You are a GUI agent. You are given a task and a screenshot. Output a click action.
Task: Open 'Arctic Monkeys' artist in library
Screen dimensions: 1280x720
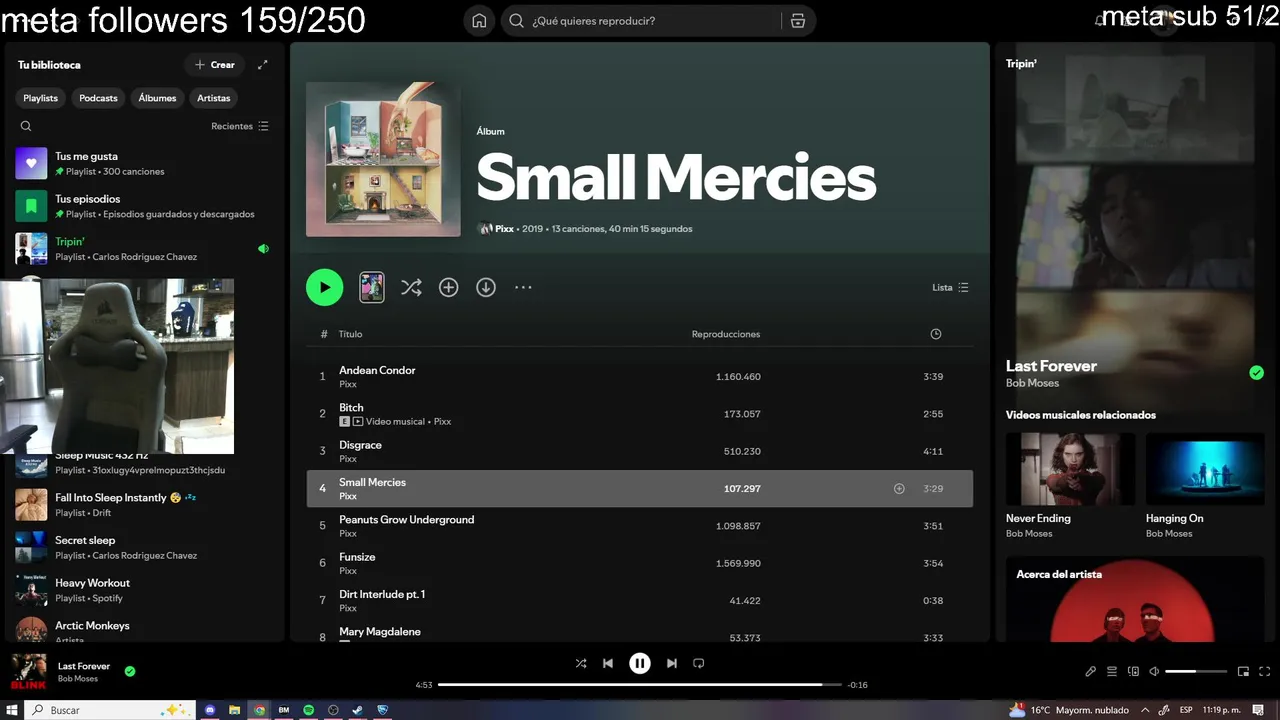click(x=142, y=629)
